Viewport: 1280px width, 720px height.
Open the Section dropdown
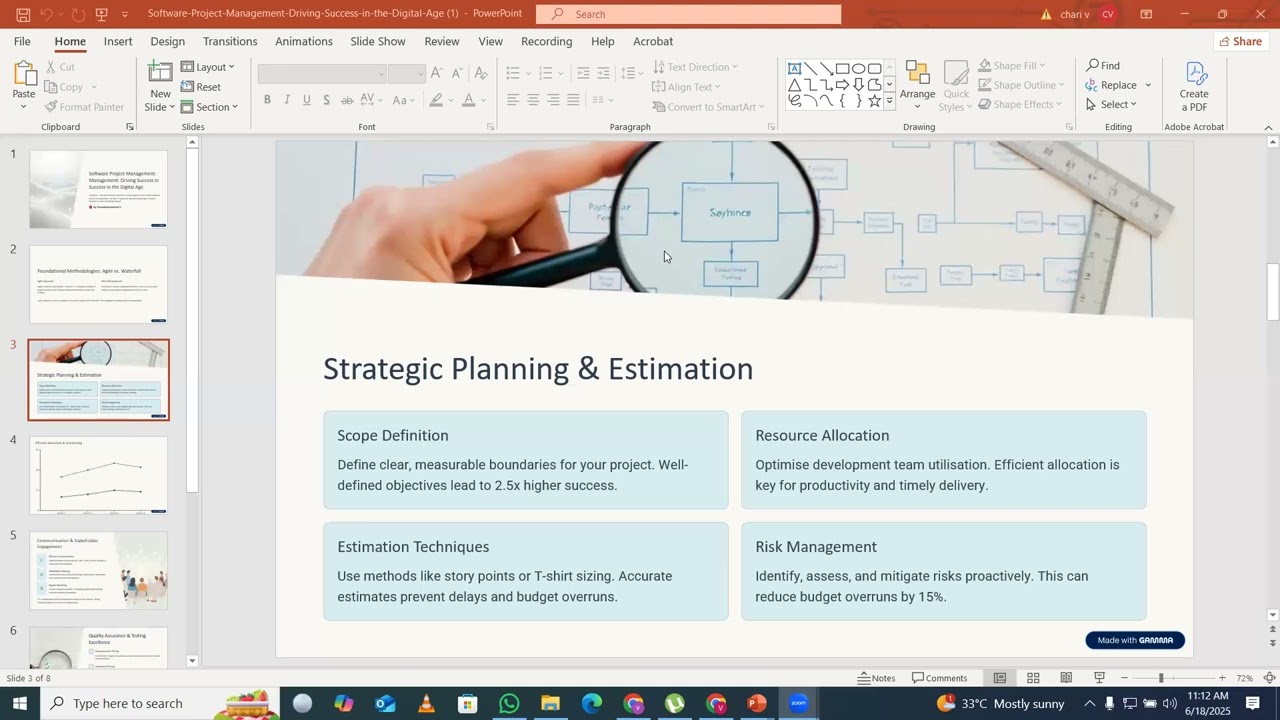210,107
